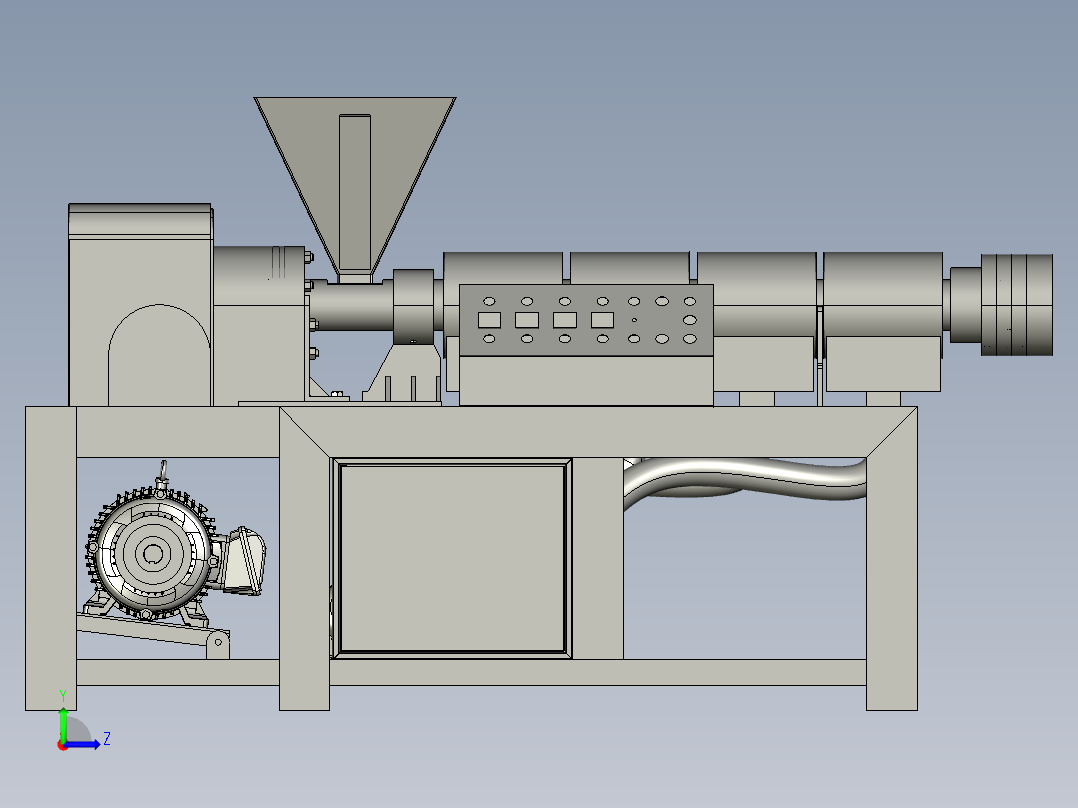Click the frame's far-left vertical leg

pyautogui.click(x=51, y=558)
